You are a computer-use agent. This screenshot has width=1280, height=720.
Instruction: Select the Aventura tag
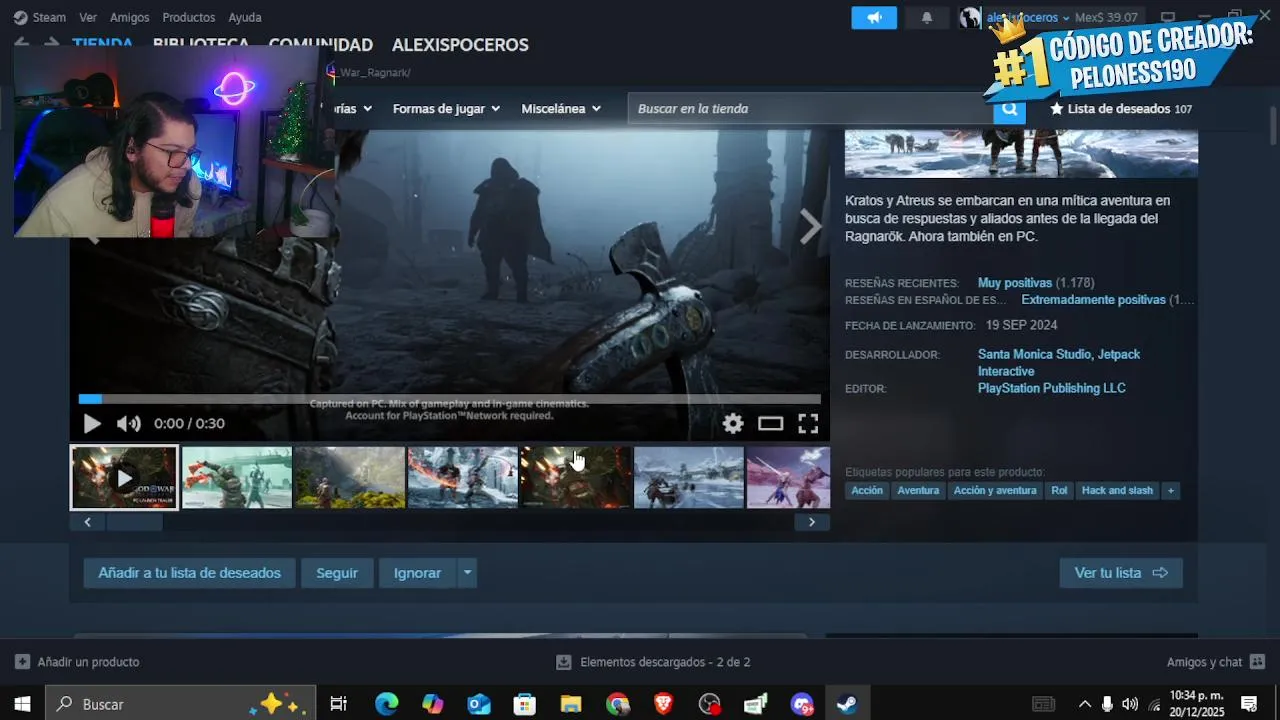click(918, 491)
